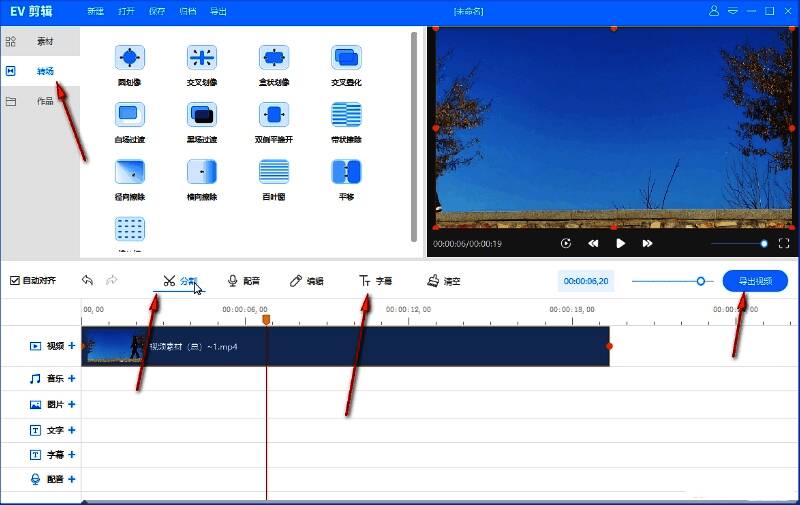Click the 编辑 edit button in toolbar
800x505 pixels.
[x=306, y=281]
